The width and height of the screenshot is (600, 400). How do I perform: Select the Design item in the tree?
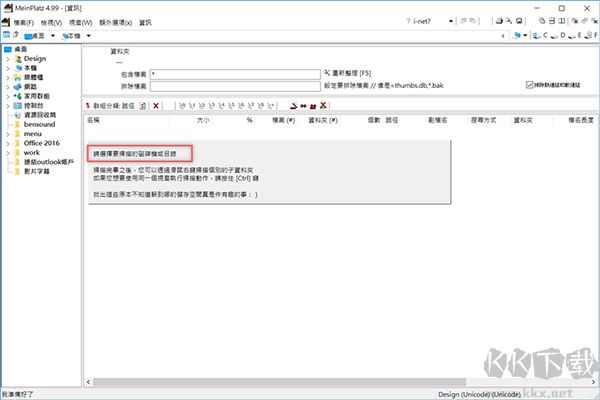(35, 59)
